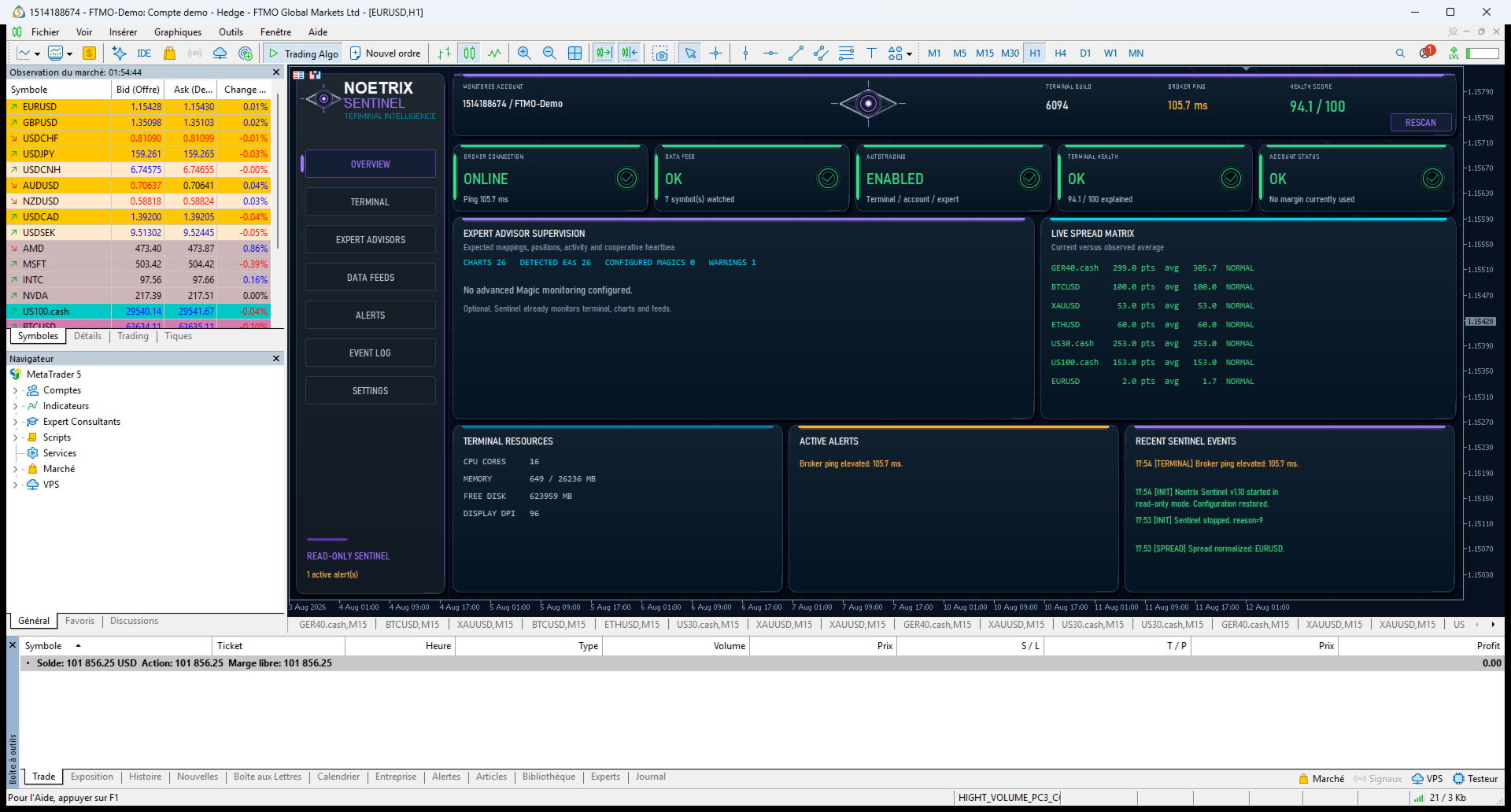1511x812 pixels.
Task: Expand the VPS tree node
Action: coord(15,485)
